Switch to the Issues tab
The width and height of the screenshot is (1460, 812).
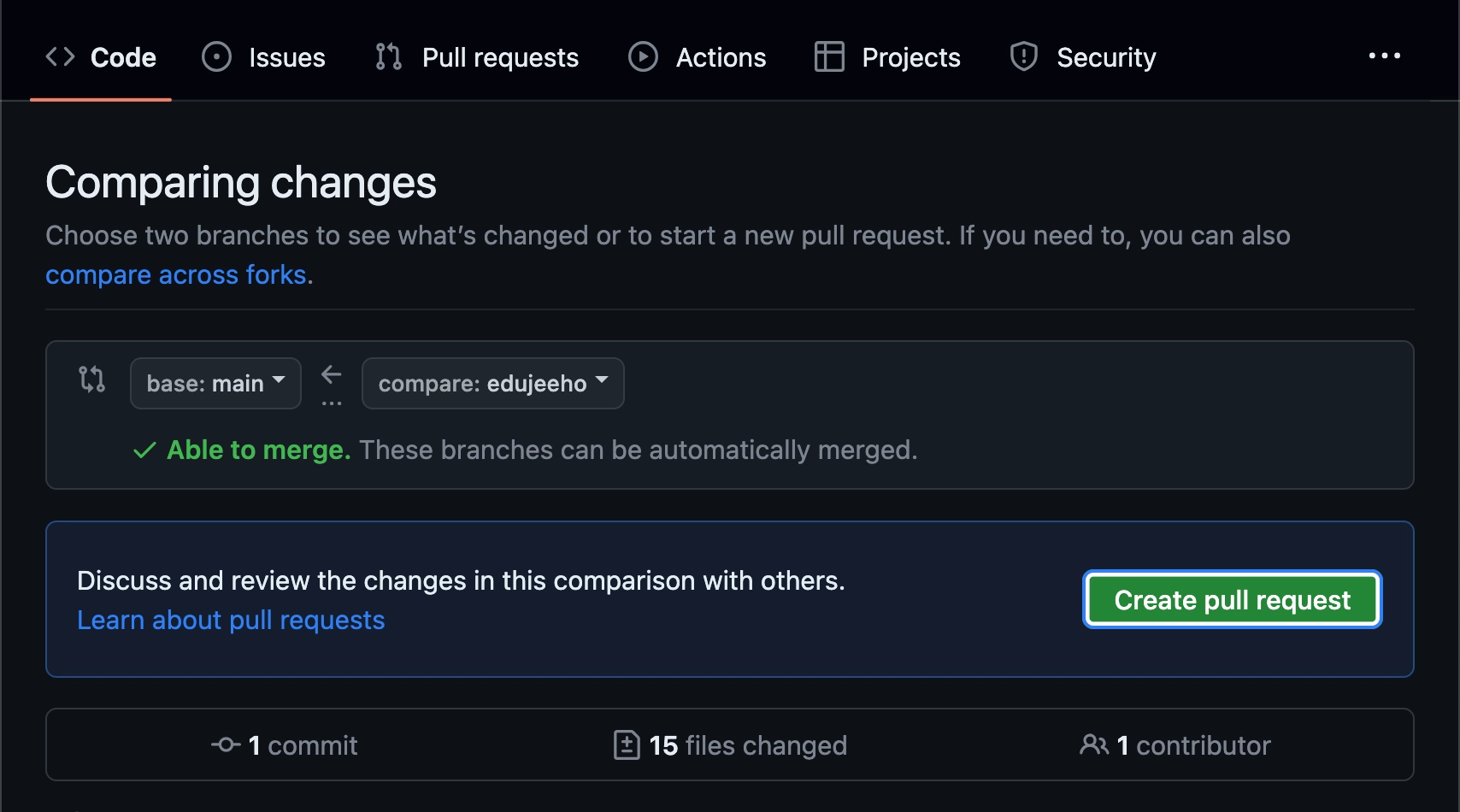286,57
